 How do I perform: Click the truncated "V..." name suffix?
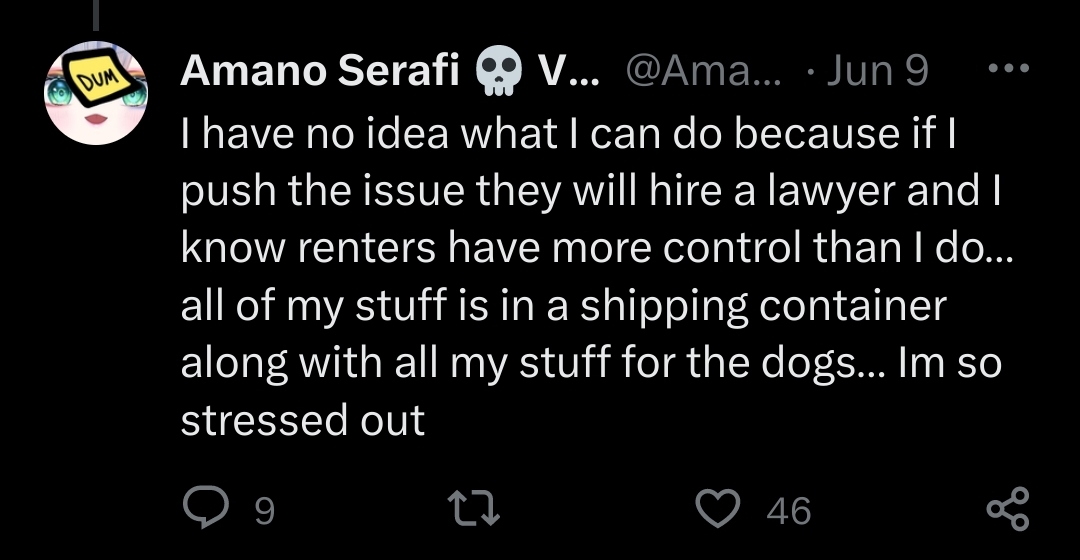pyautogui.click(x=568, y=70)
